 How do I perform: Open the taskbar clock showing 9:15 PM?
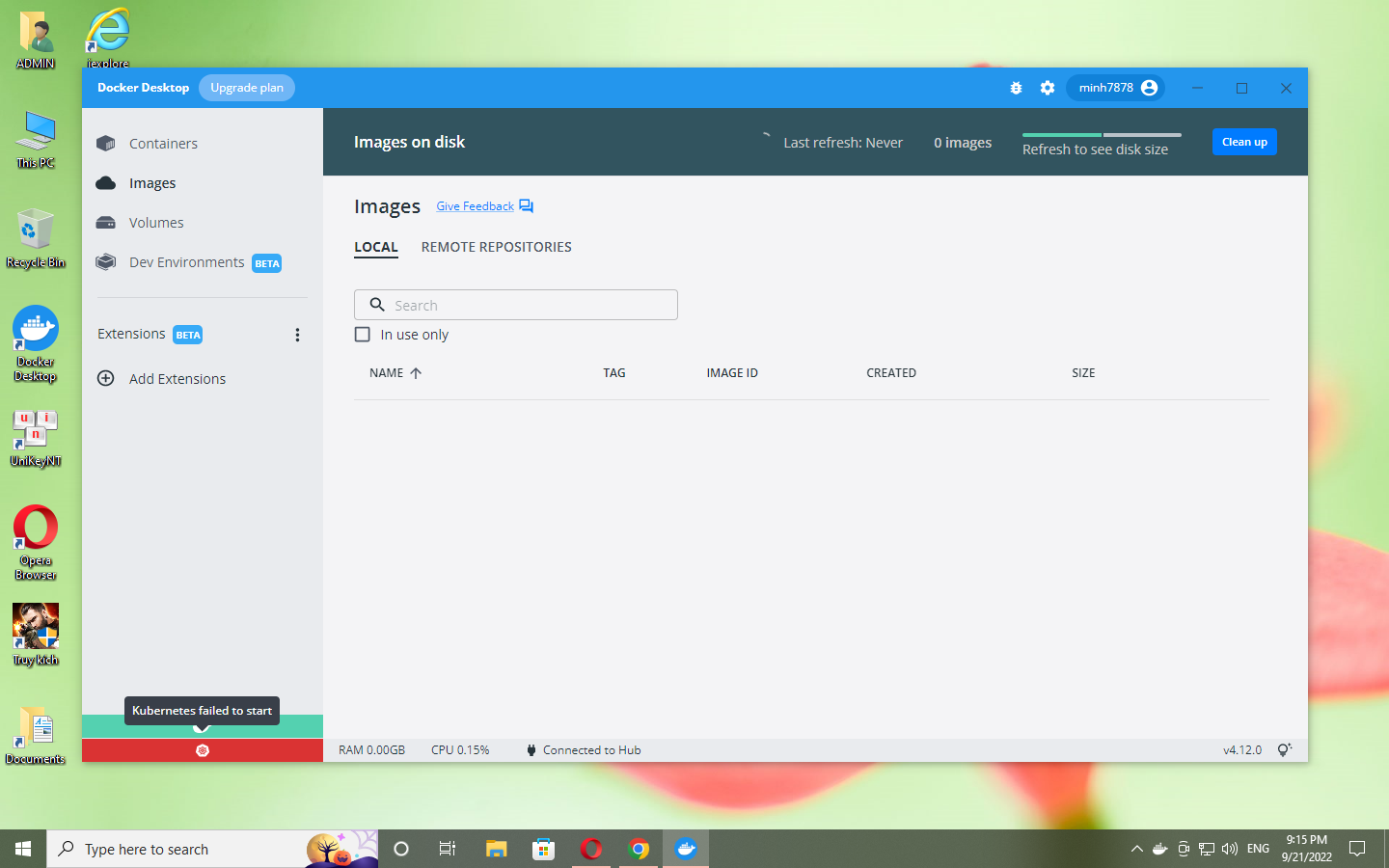[x=1307, y=849]
